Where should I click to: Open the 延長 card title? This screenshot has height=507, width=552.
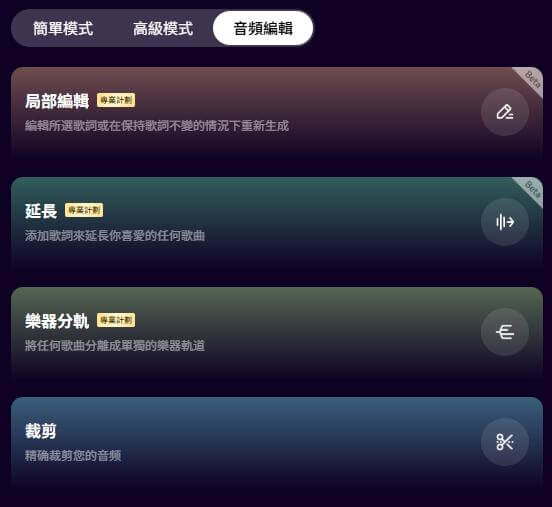[41, 211]
